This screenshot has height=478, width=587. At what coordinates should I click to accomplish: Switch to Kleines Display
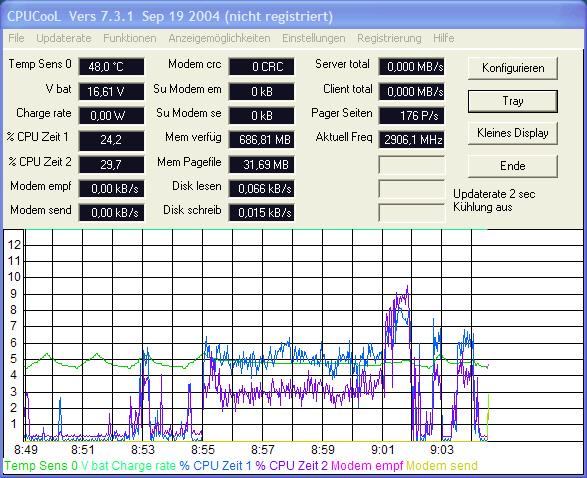[513, 133]
